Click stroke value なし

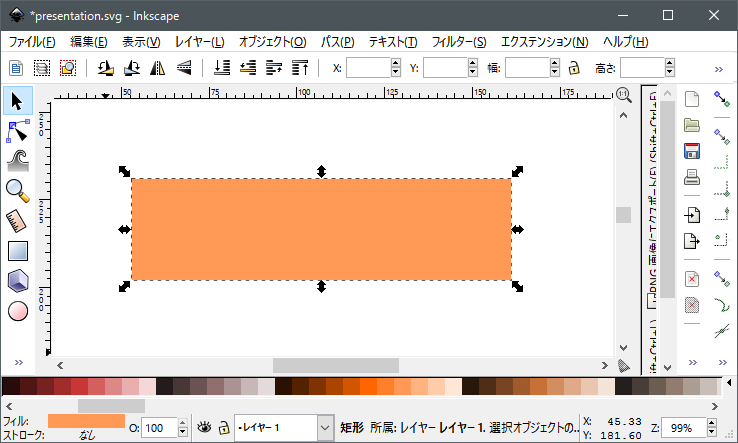(87, 435)
